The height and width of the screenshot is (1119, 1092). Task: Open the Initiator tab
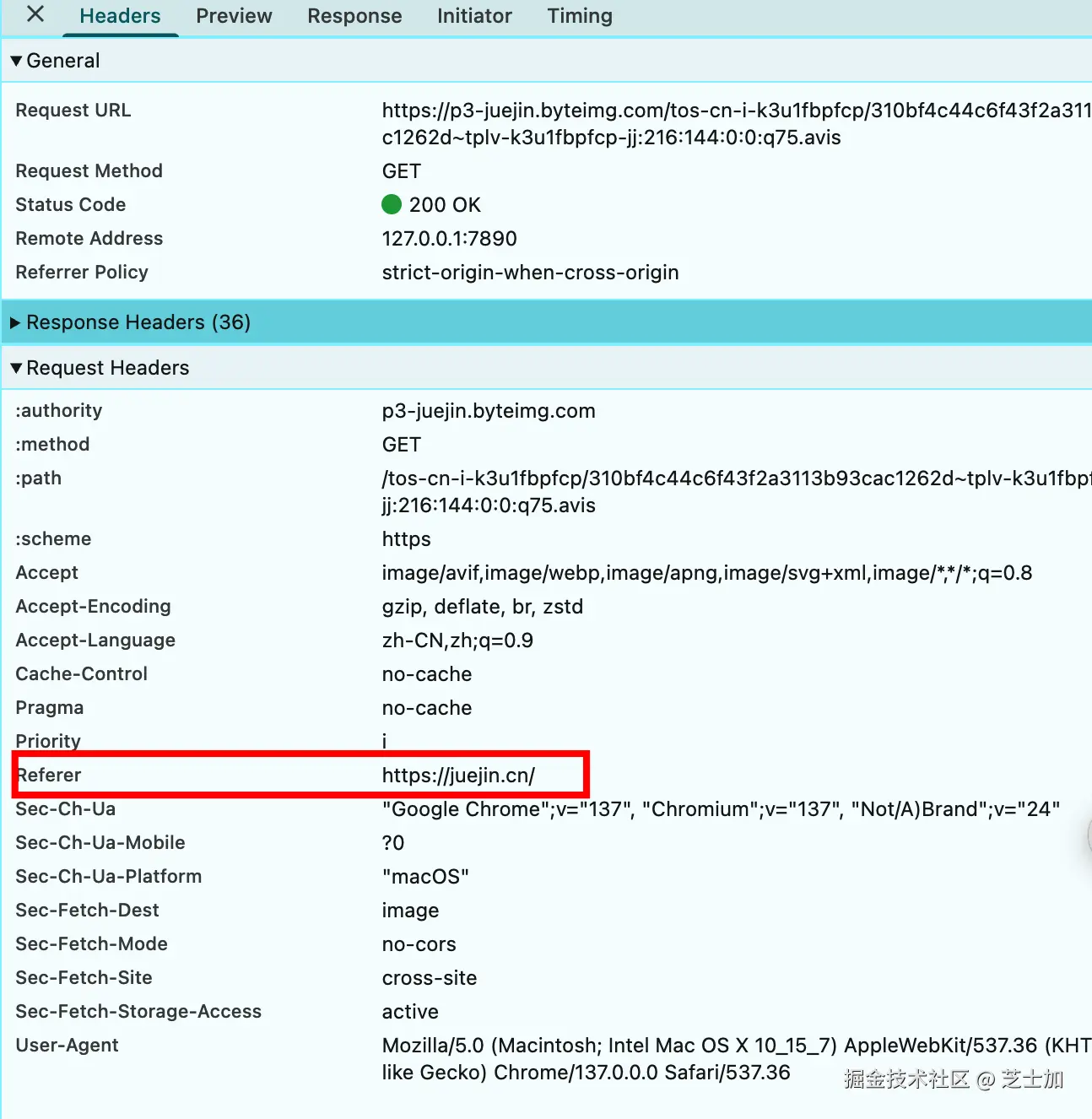pos(474,16)
